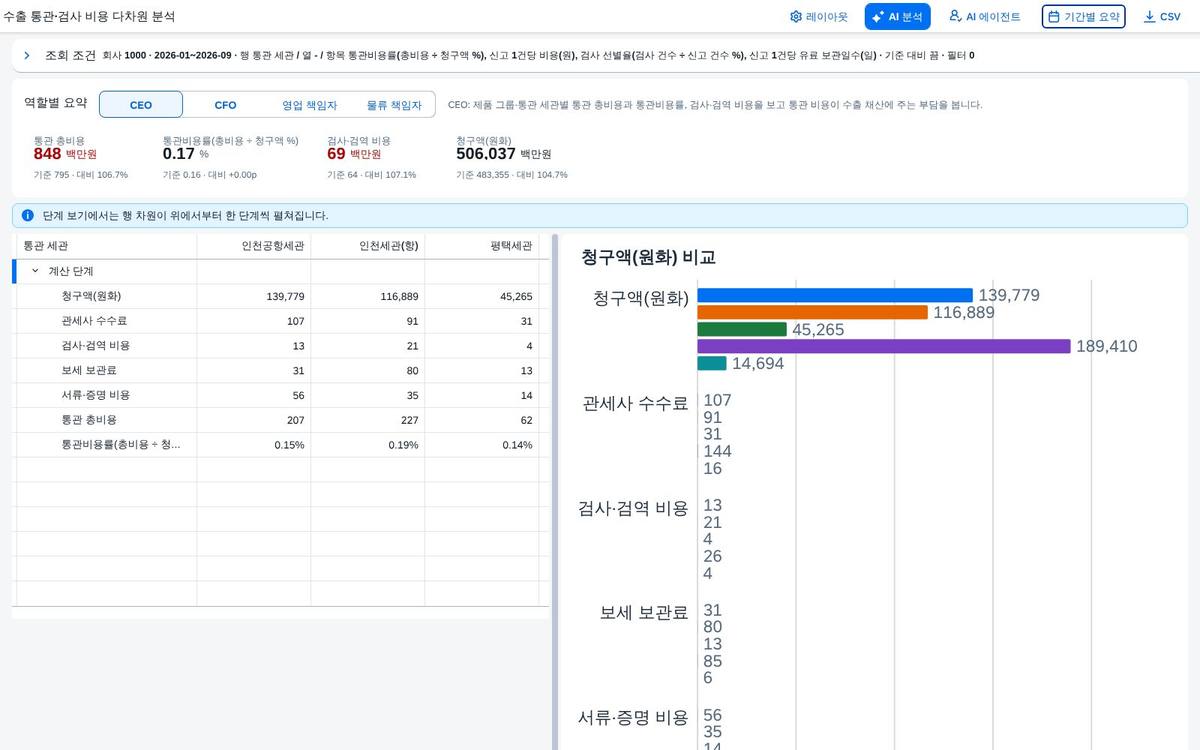Switch to the 물류 책임자 tab
The image size is (1200, 750).
394,105
